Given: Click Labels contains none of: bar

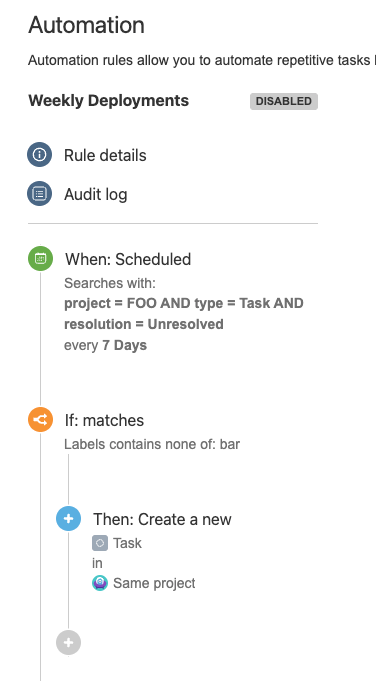Looking at the screenshot, I should click(152, 444).
